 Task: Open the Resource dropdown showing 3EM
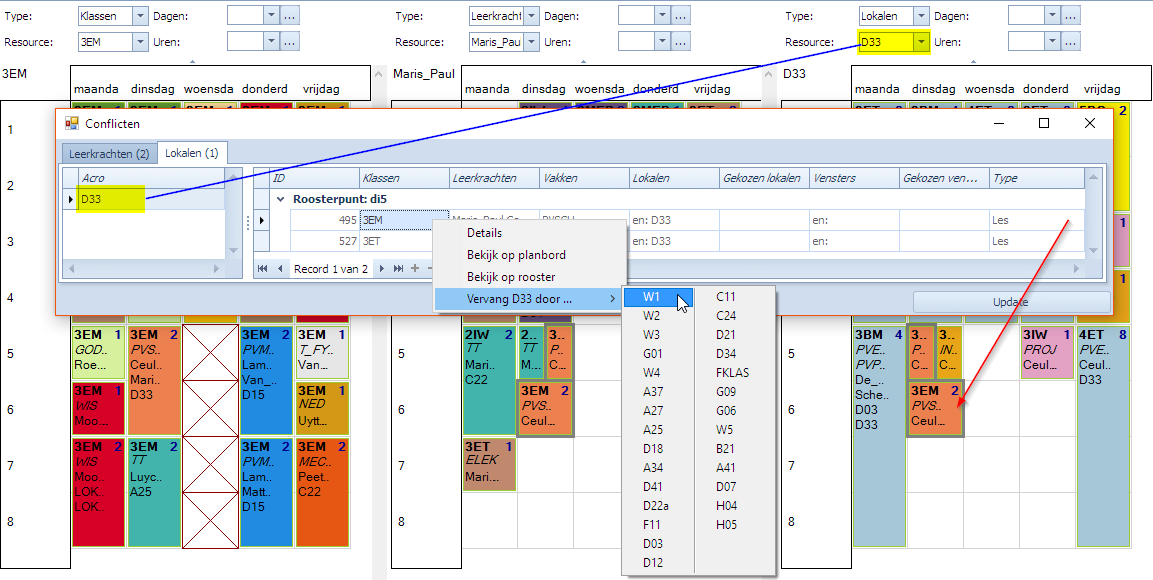point(140,42)
